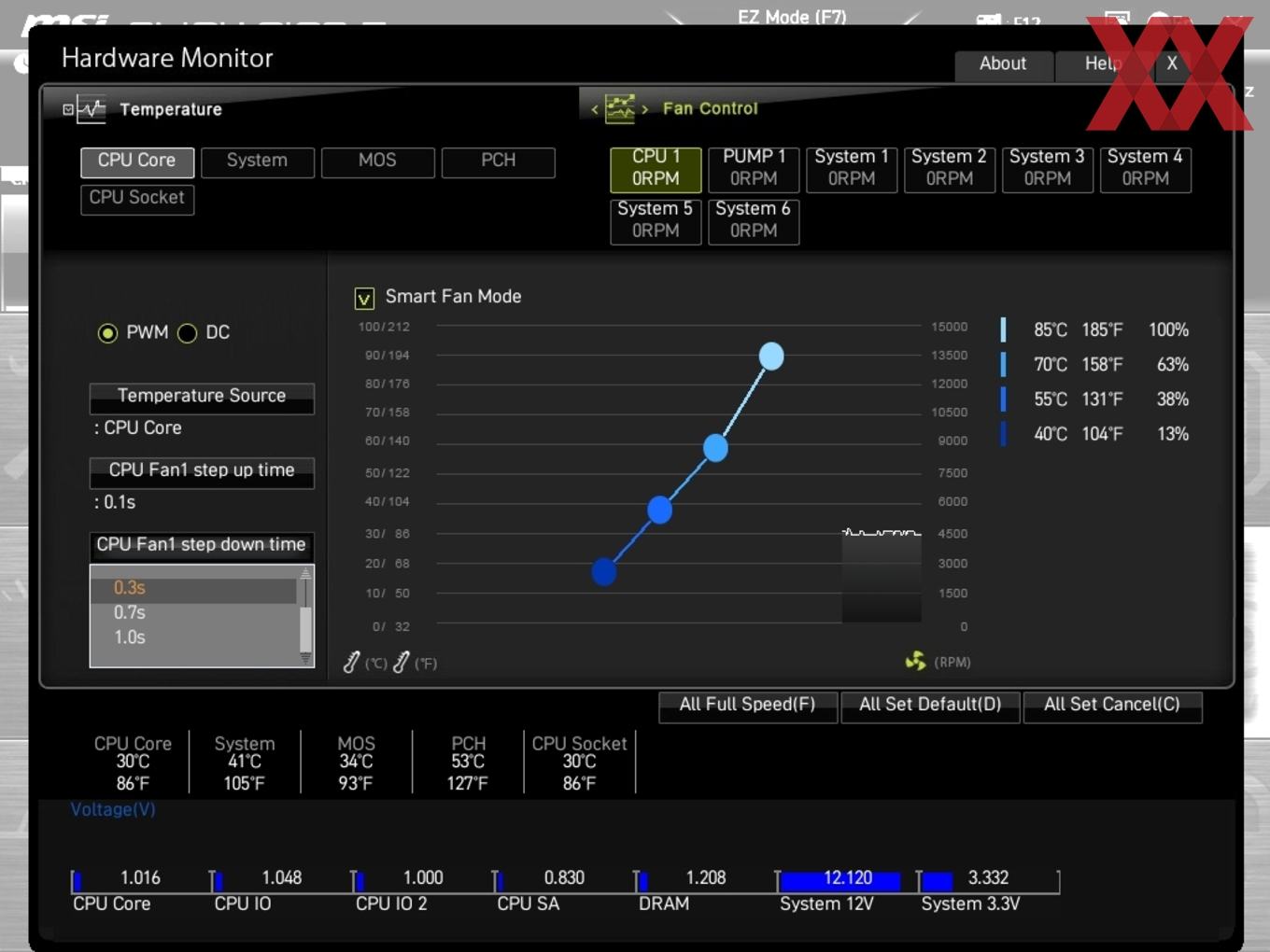Viewport: 1270px width, 952px height.
Task: Click the 85°C fan curve point
Action: pos(771,356)
